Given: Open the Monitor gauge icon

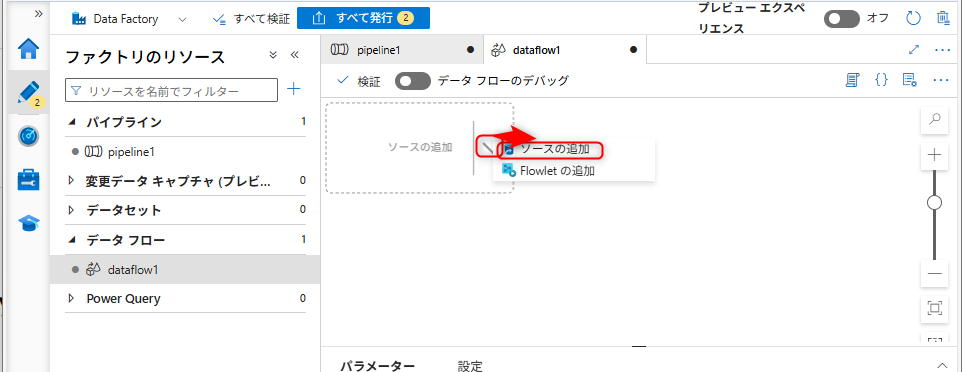Looking at the screenshot, I should click(29, 136).
